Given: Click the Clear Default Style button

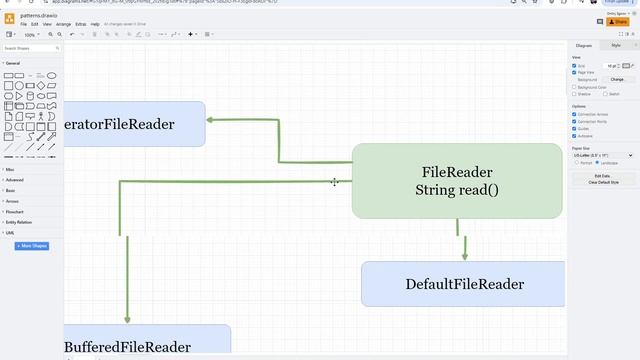Looking at the screenshot, I should tap(603, 182).
